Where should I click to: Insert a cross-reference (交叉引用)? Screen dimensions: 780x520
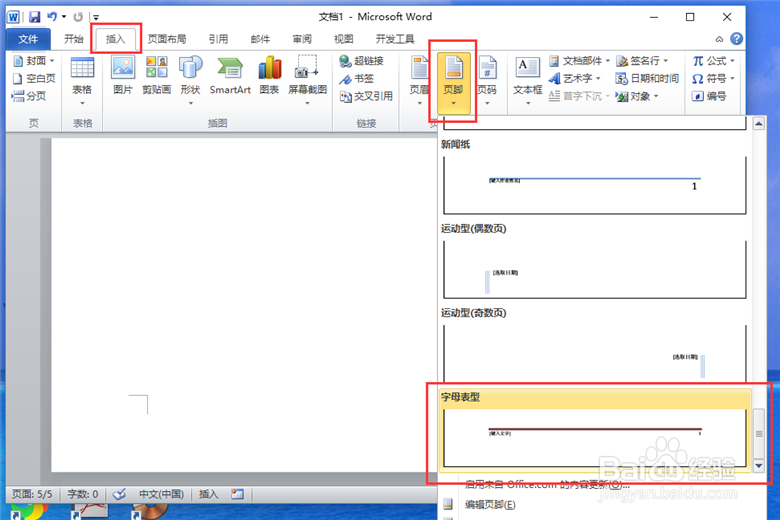pos(366,96)
